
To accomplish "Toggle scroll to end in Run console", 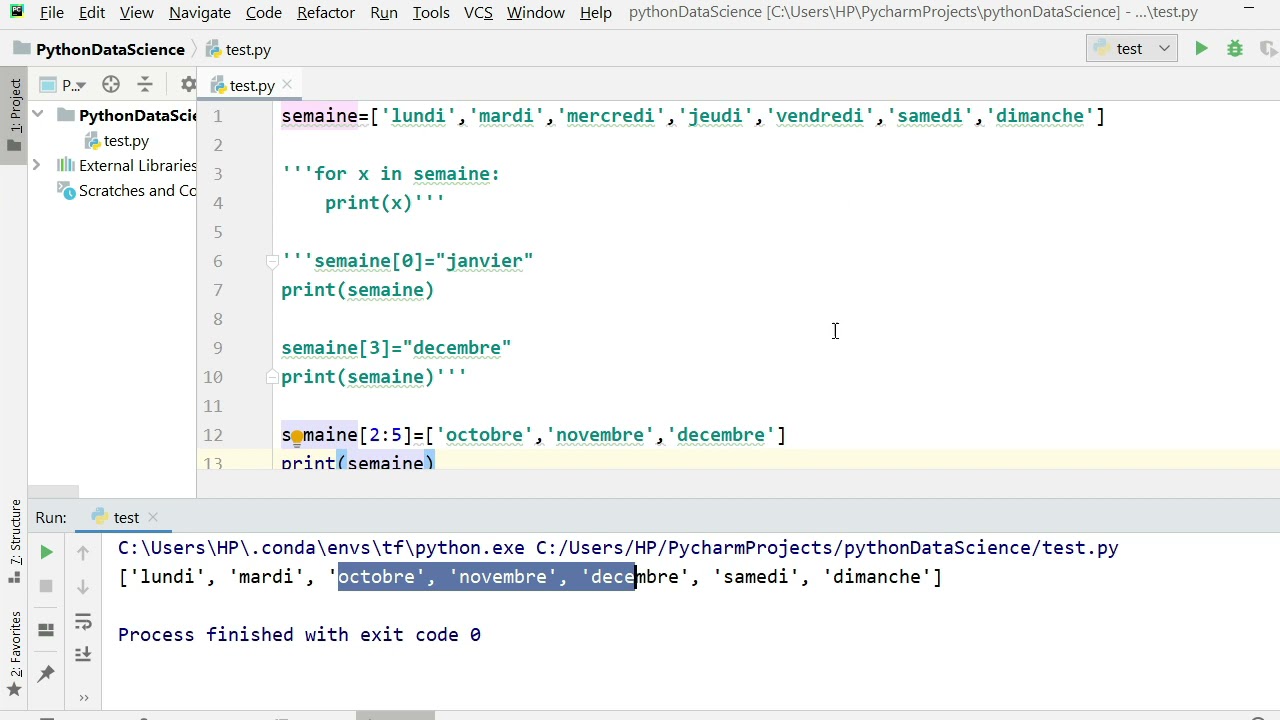I will [83, 654].
